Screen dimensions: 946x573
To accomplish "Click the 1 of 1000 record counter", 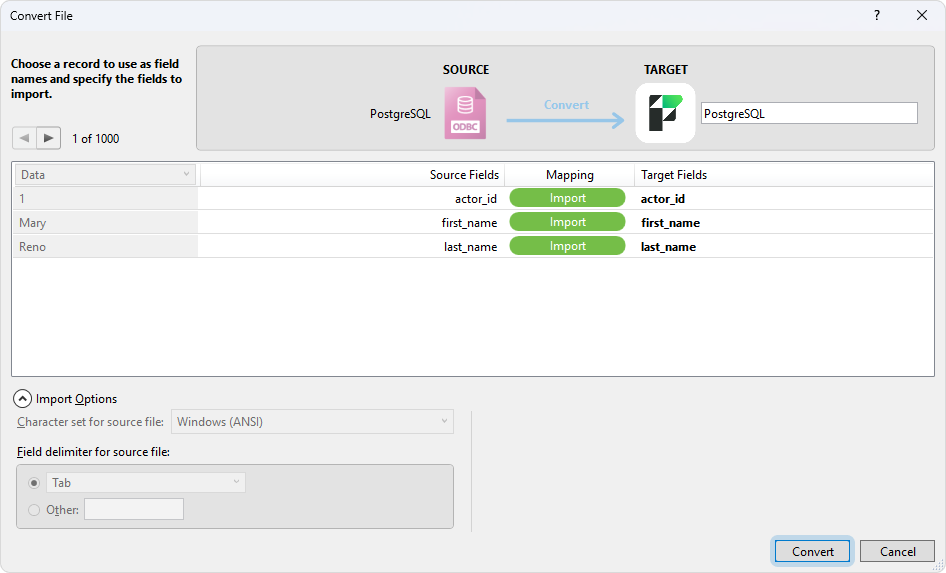I will [95, 139].
